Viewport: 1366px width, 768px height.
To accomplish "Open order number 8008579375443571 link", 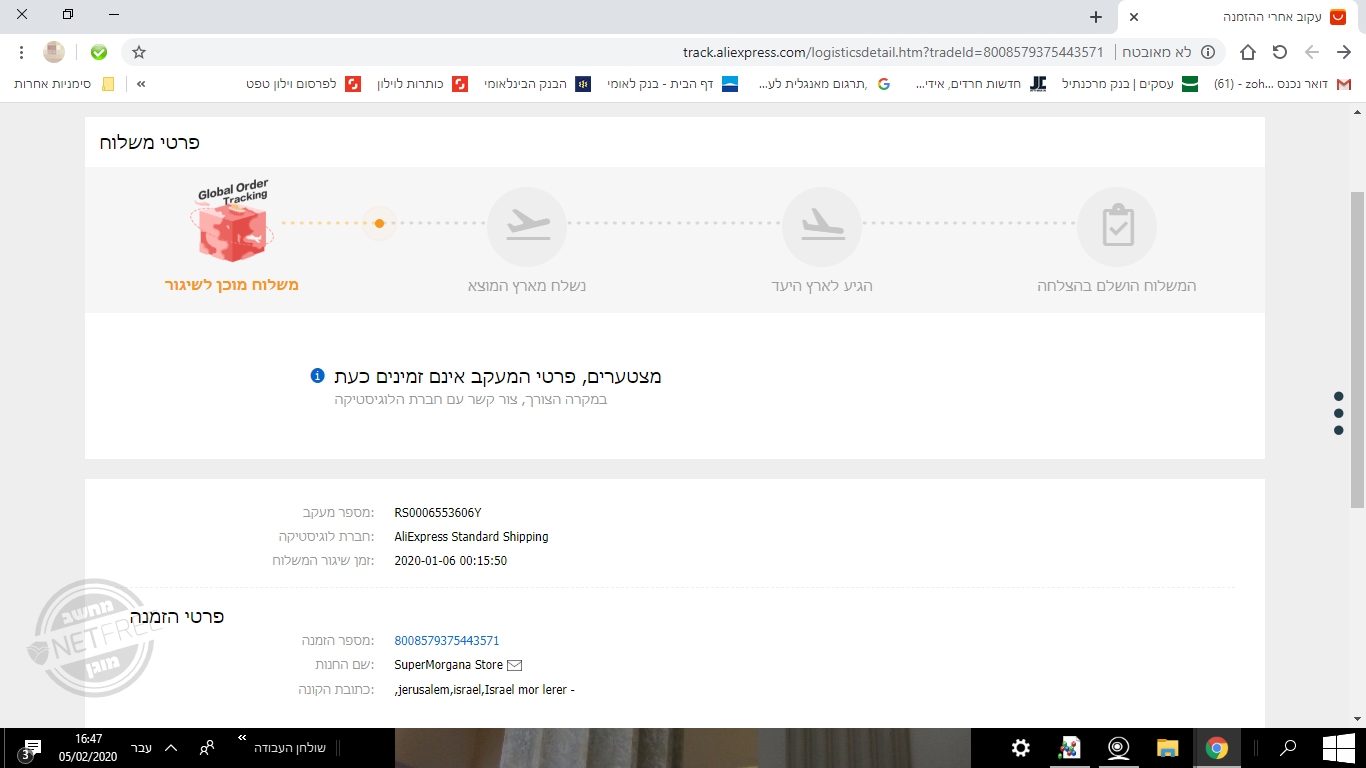I will [447, 641].
